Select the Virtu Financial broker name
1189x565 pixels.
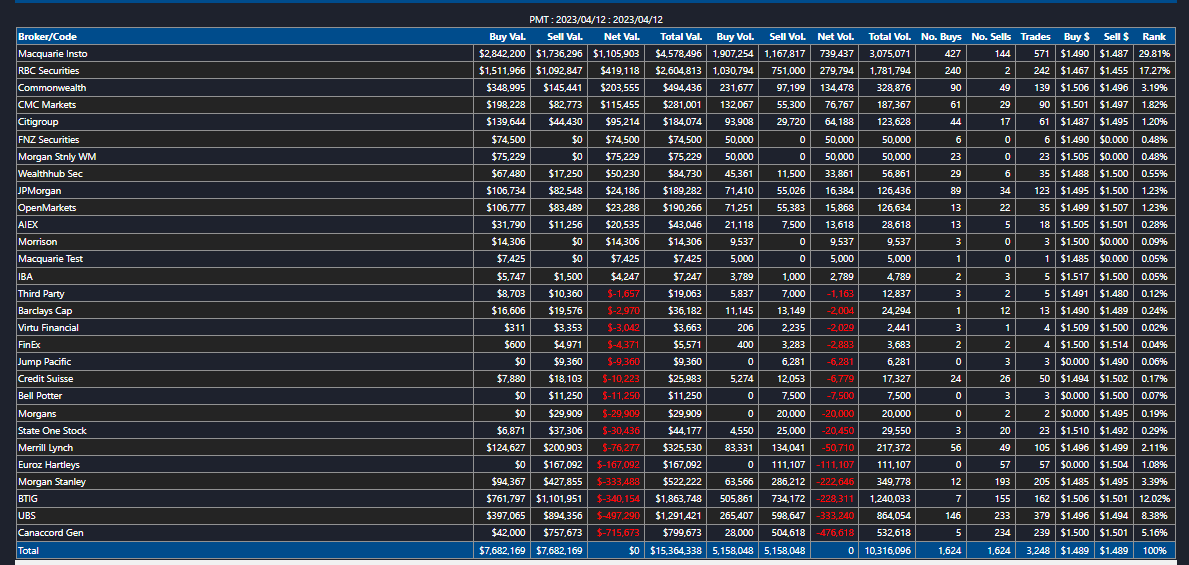point(49,328)
